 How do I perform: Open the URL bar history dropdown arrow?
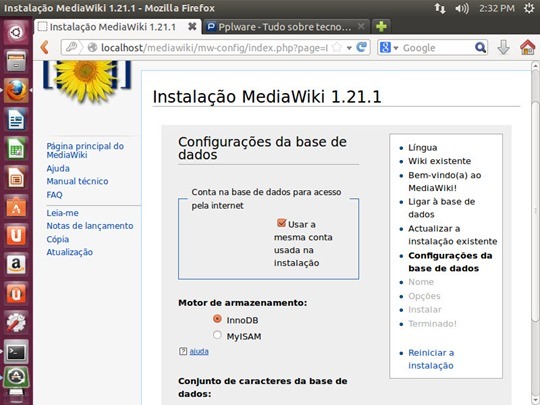click(x=349, y=48)
